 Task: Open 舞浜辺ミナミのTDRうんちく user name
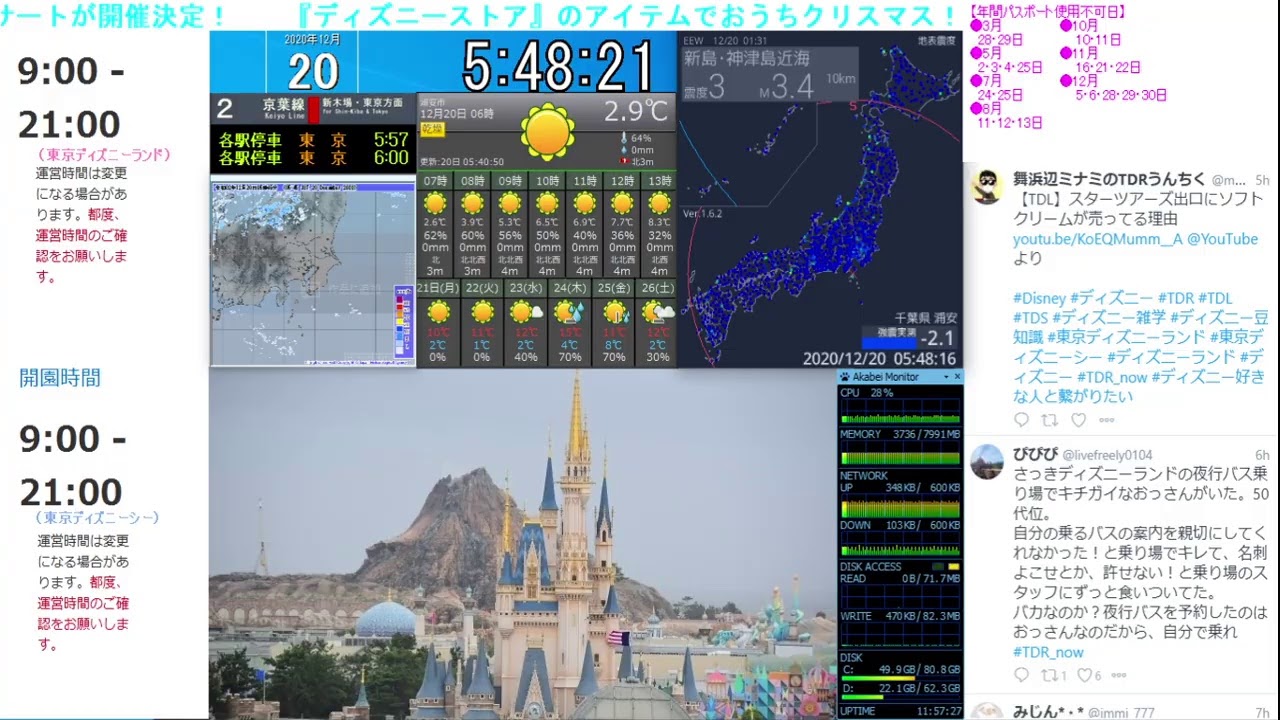1109,179
